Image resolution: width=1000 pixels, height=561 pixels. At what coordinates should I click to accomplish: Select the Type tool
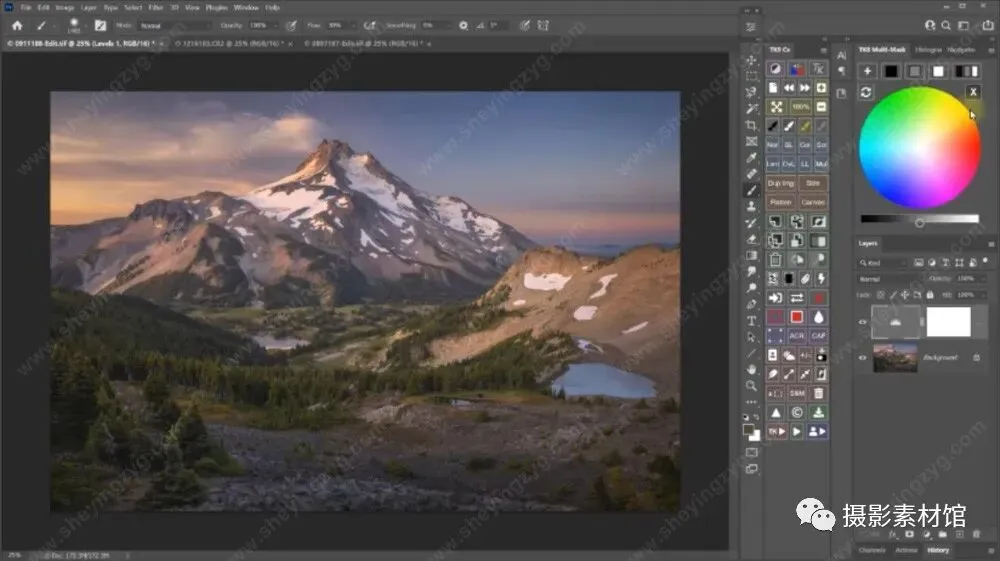(752, 321)
